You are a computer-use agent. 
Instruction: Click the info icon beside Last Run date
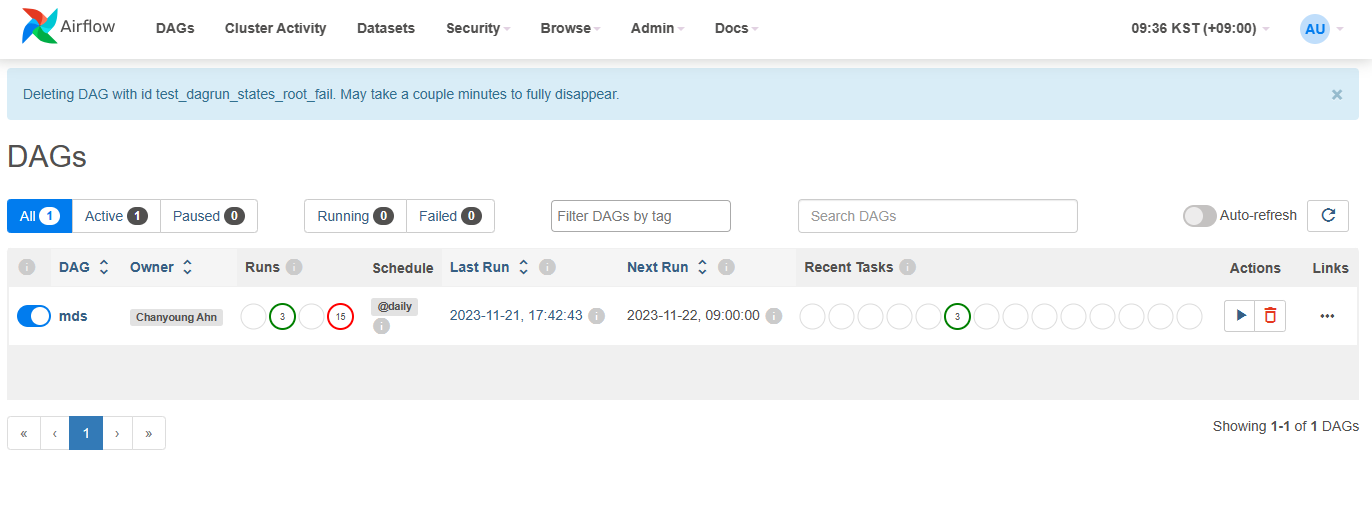[596, 316]
